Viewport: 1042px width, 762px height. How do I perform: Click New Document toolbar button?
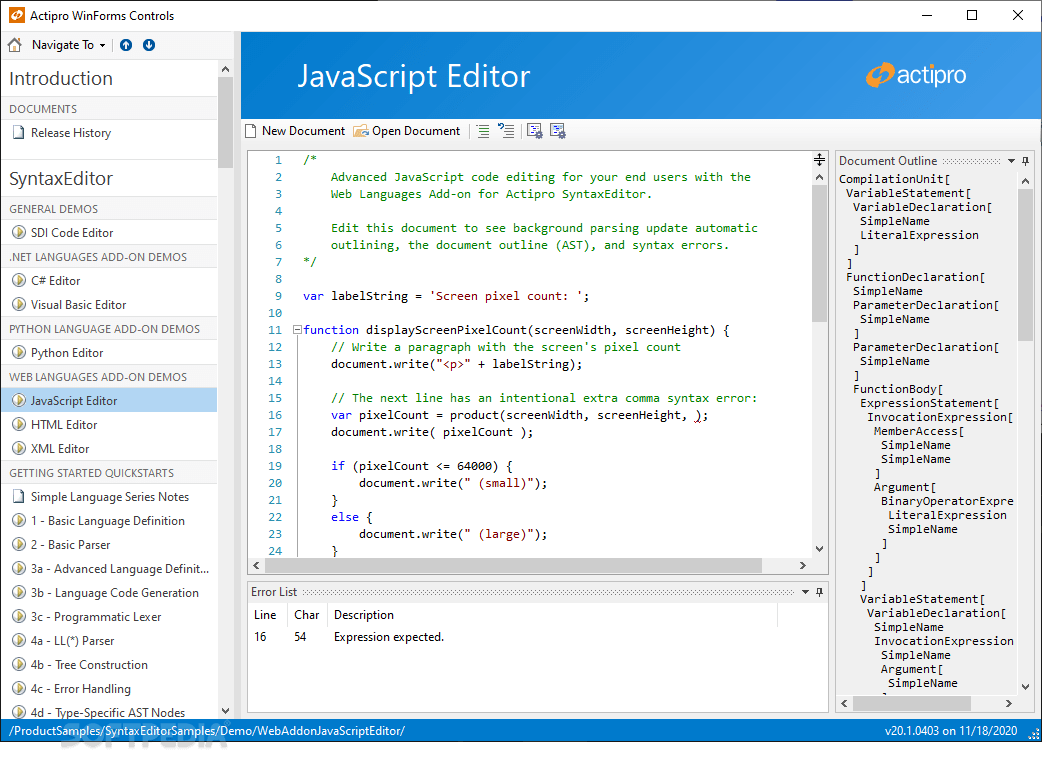click(295, 131)
